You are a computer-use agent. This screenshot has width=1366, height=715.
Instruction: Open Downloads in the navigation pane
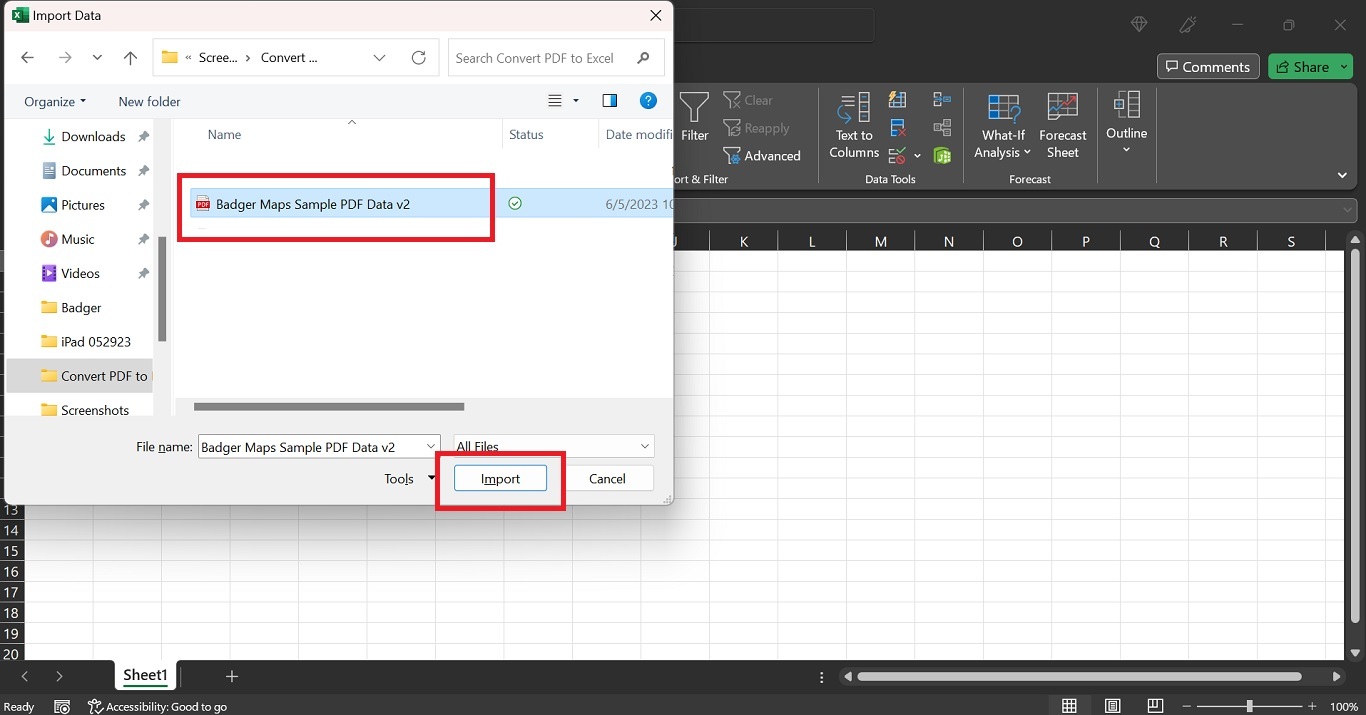click(93, 136)
